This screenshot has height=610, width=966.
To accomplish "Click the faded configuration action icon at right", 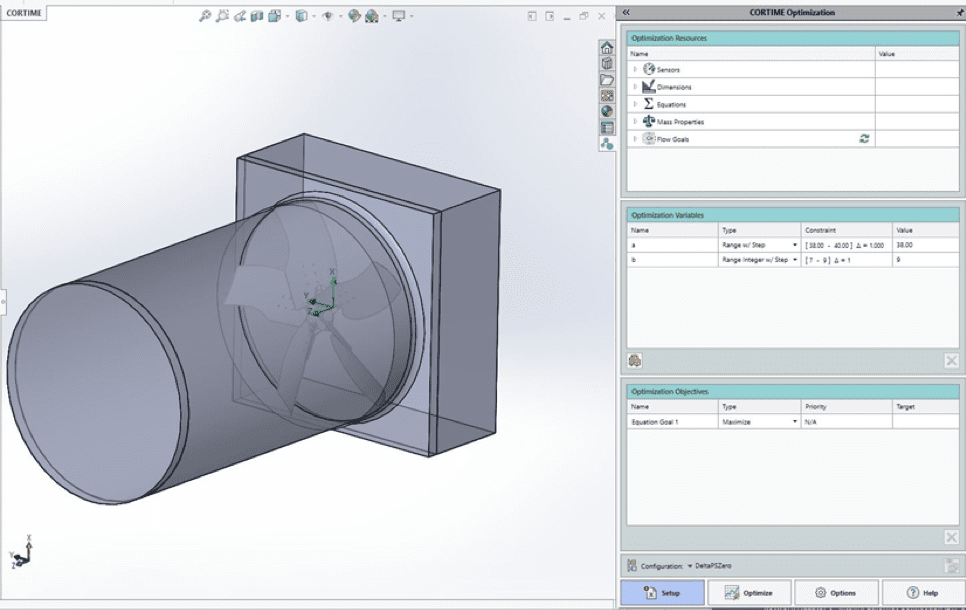I will pos(952,566).
